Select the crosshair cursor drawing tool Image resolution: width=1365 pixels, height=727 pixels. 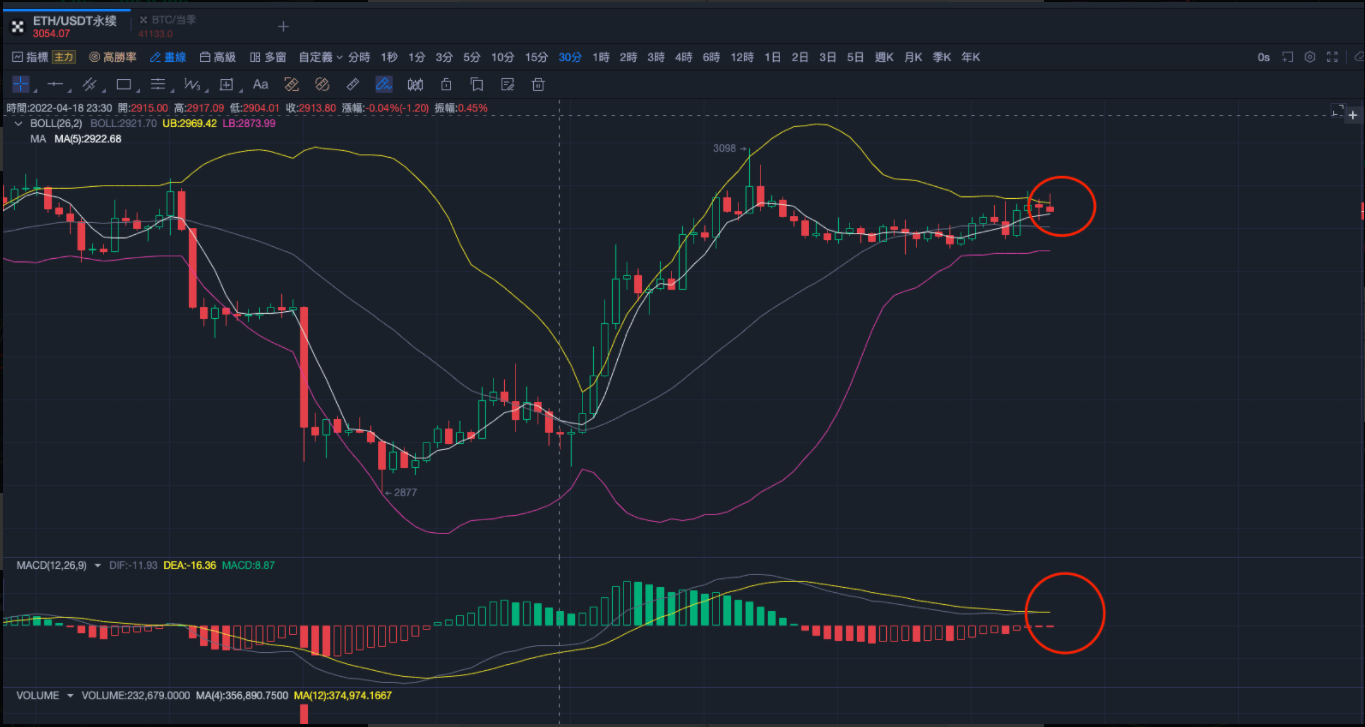tap(20, 84)
